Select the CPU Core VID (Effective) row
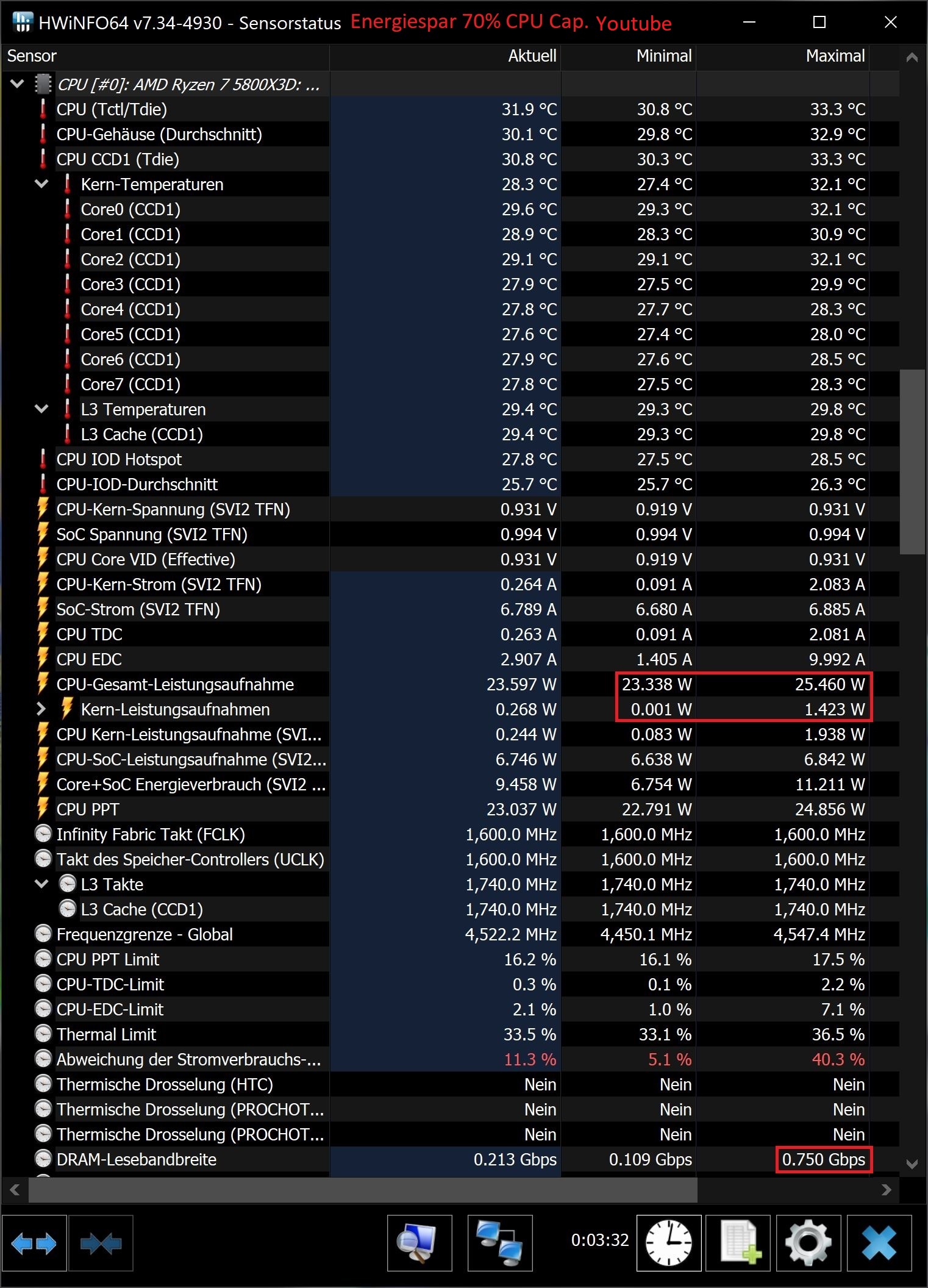 [x=451, y=559]
